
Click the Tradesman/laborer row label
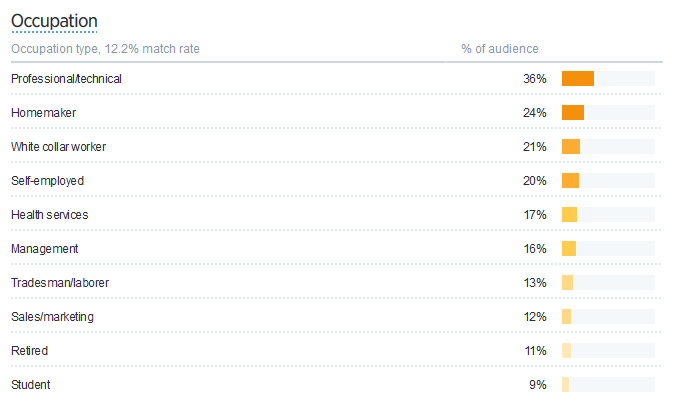tap(59, 283)
